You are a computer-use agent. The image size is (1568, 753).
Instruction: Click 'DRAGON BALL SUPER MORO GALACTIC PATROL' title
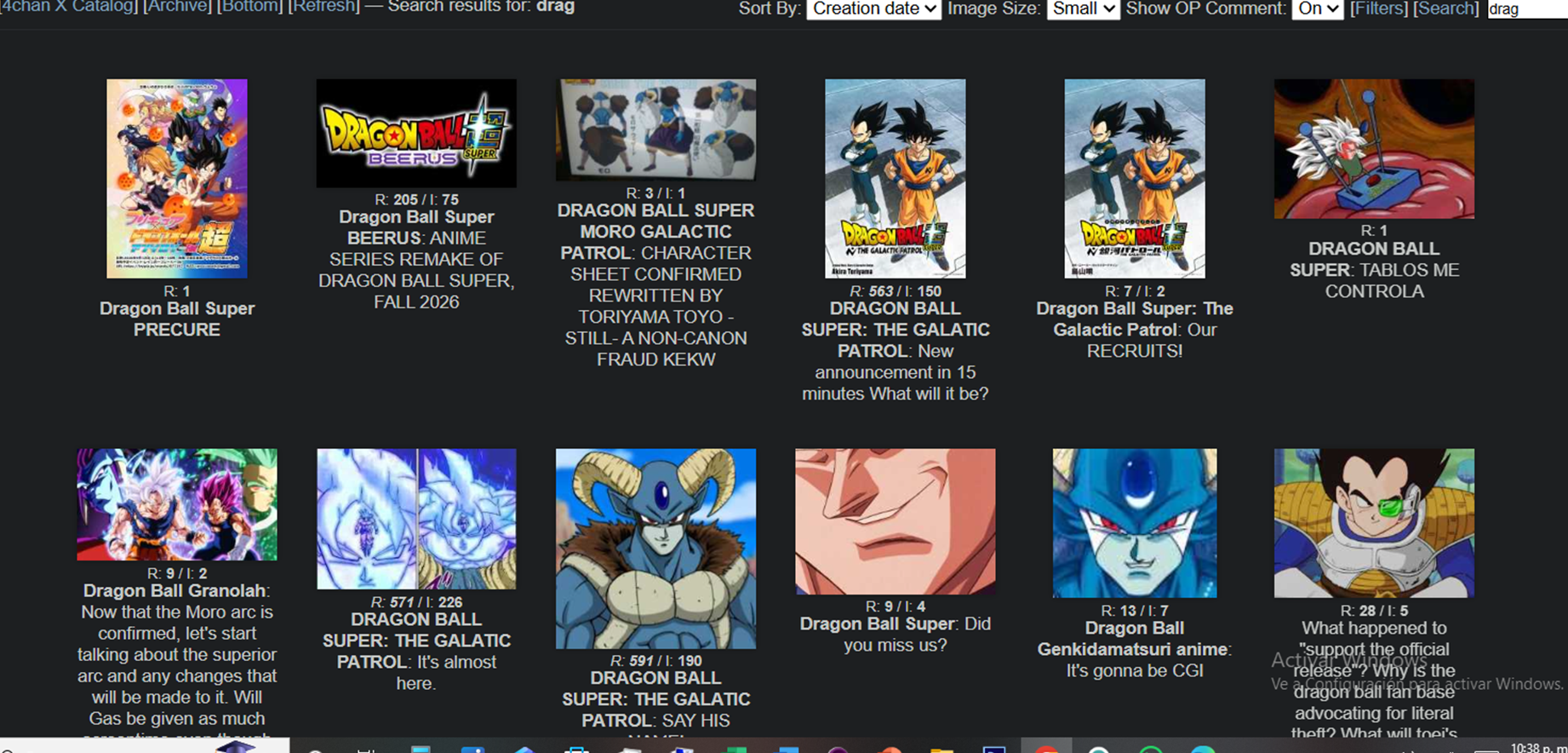(x=655, y=232)
